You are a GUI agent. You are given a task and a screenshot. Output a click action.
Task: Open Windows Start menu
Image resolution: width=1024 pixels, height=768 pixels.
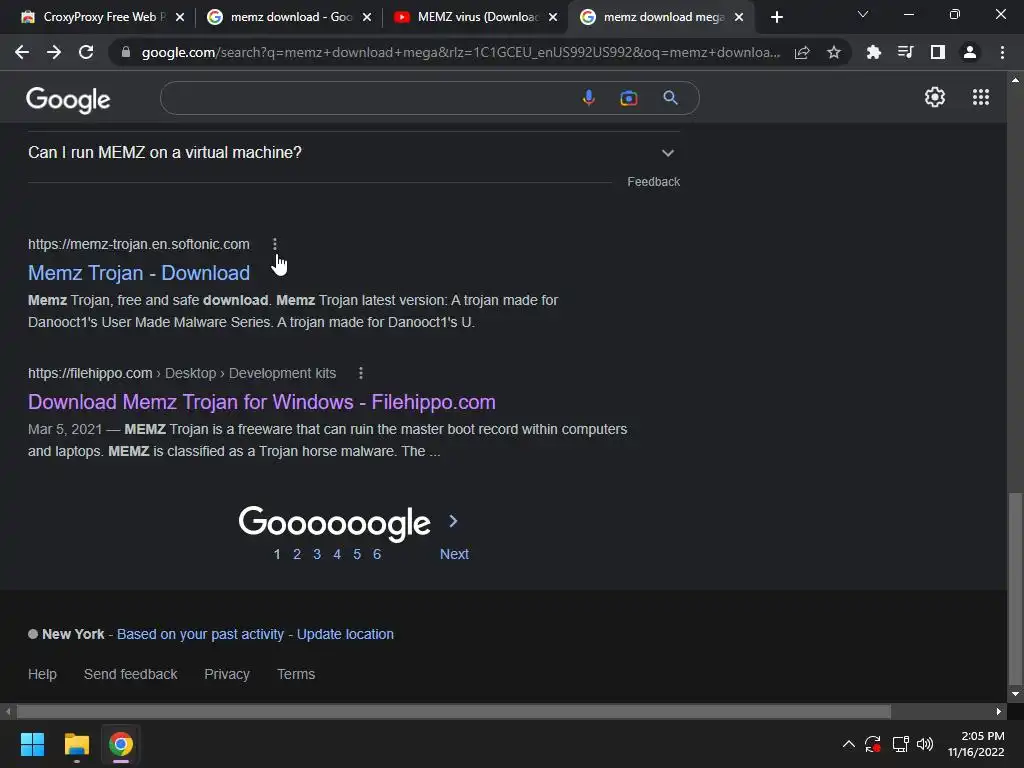tap(32, 744)
